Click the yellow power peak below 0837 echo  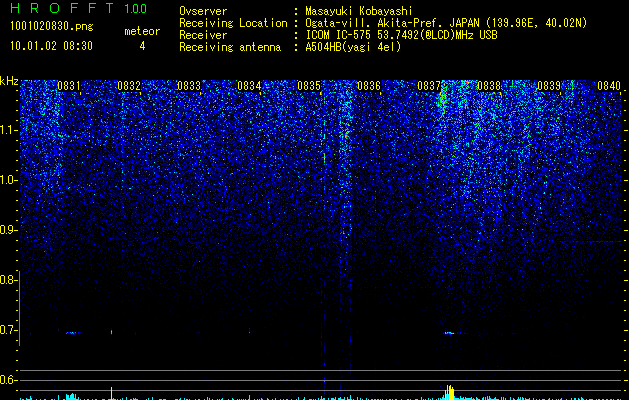tap(450, 392)
